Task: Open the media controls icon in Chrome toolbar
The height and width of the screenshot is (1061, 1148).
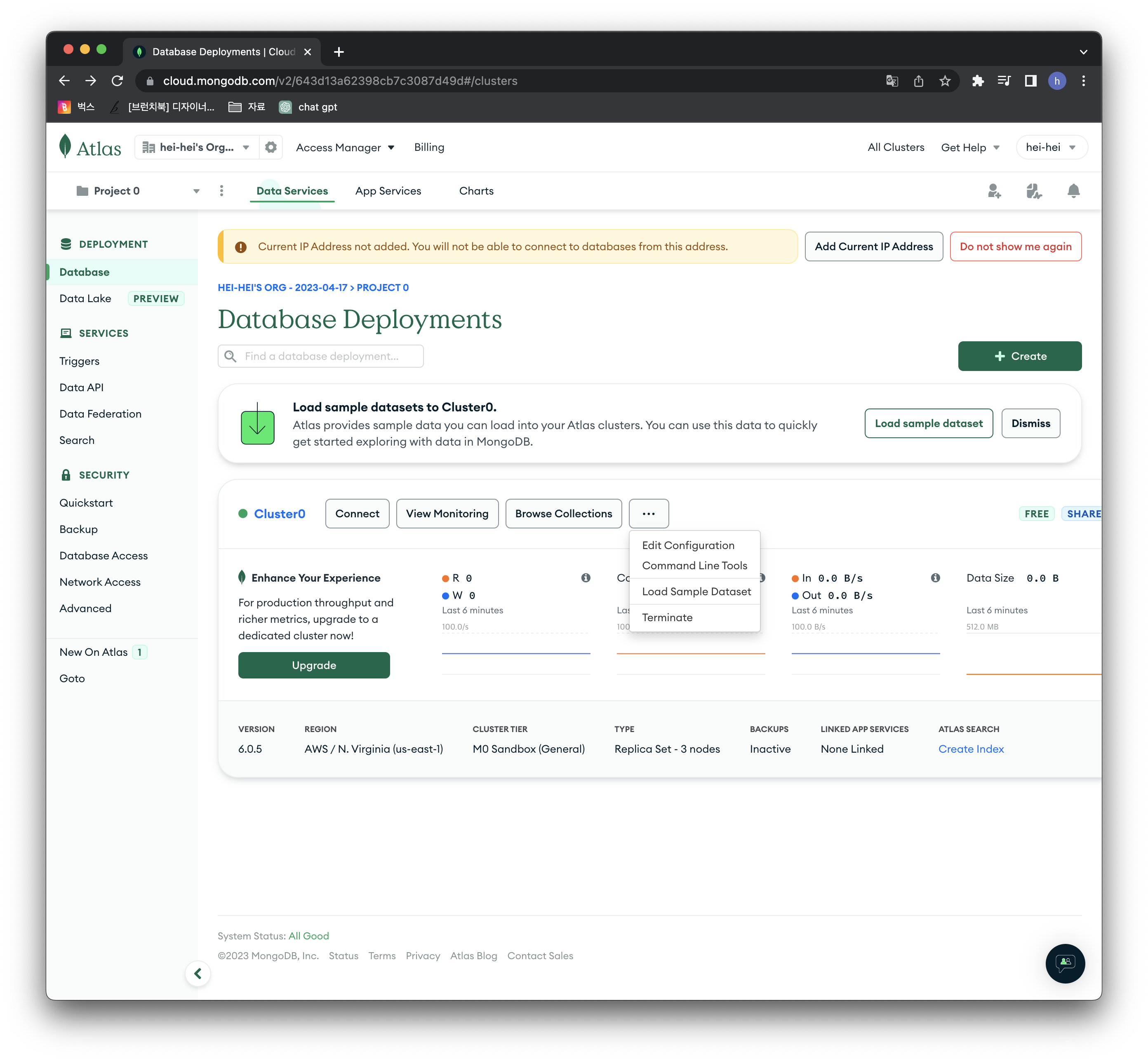Action: coord(1004,81)
